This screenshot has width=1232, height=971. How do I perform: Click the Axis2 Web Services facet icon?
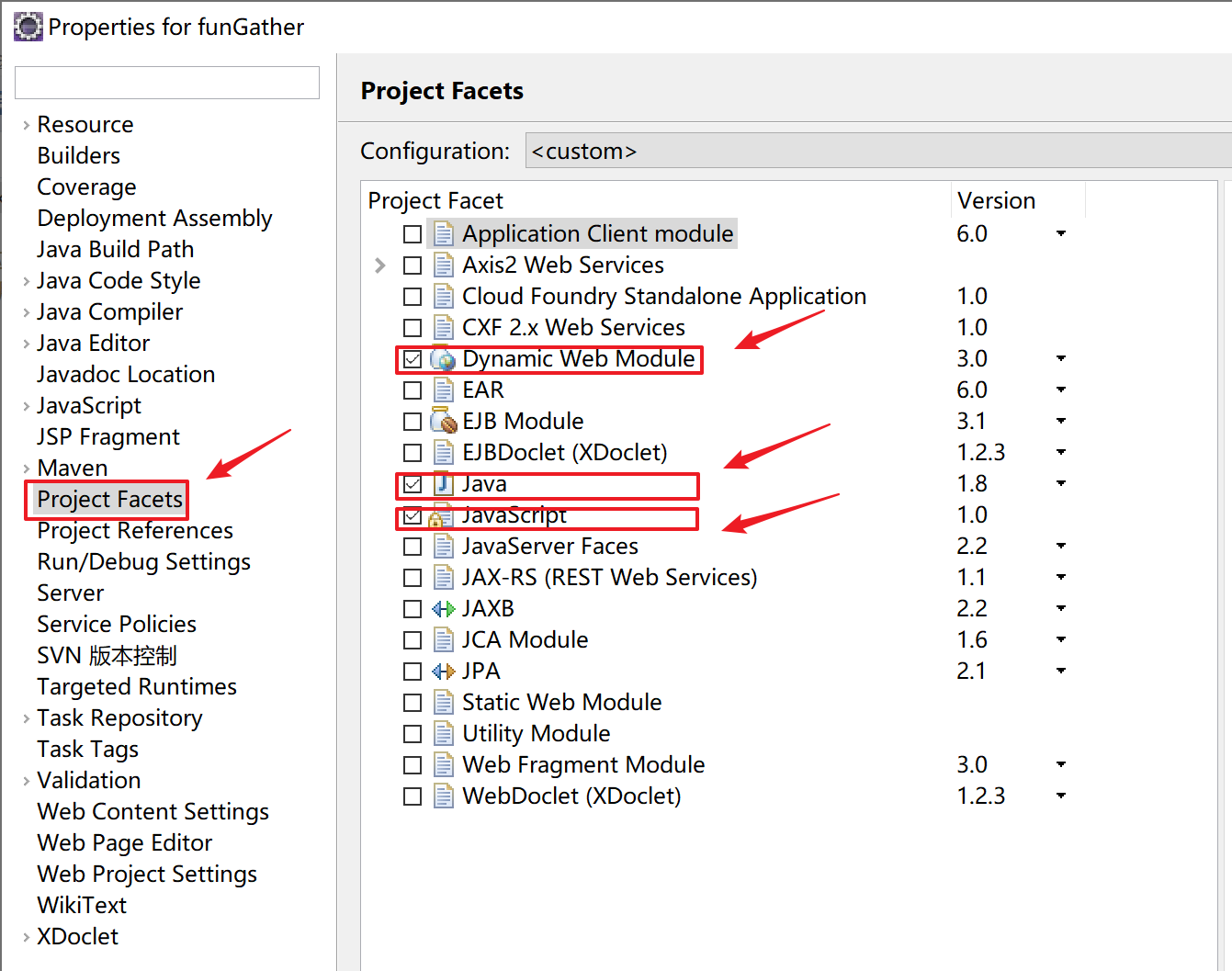pyautogui.click(x=444, y=265)
